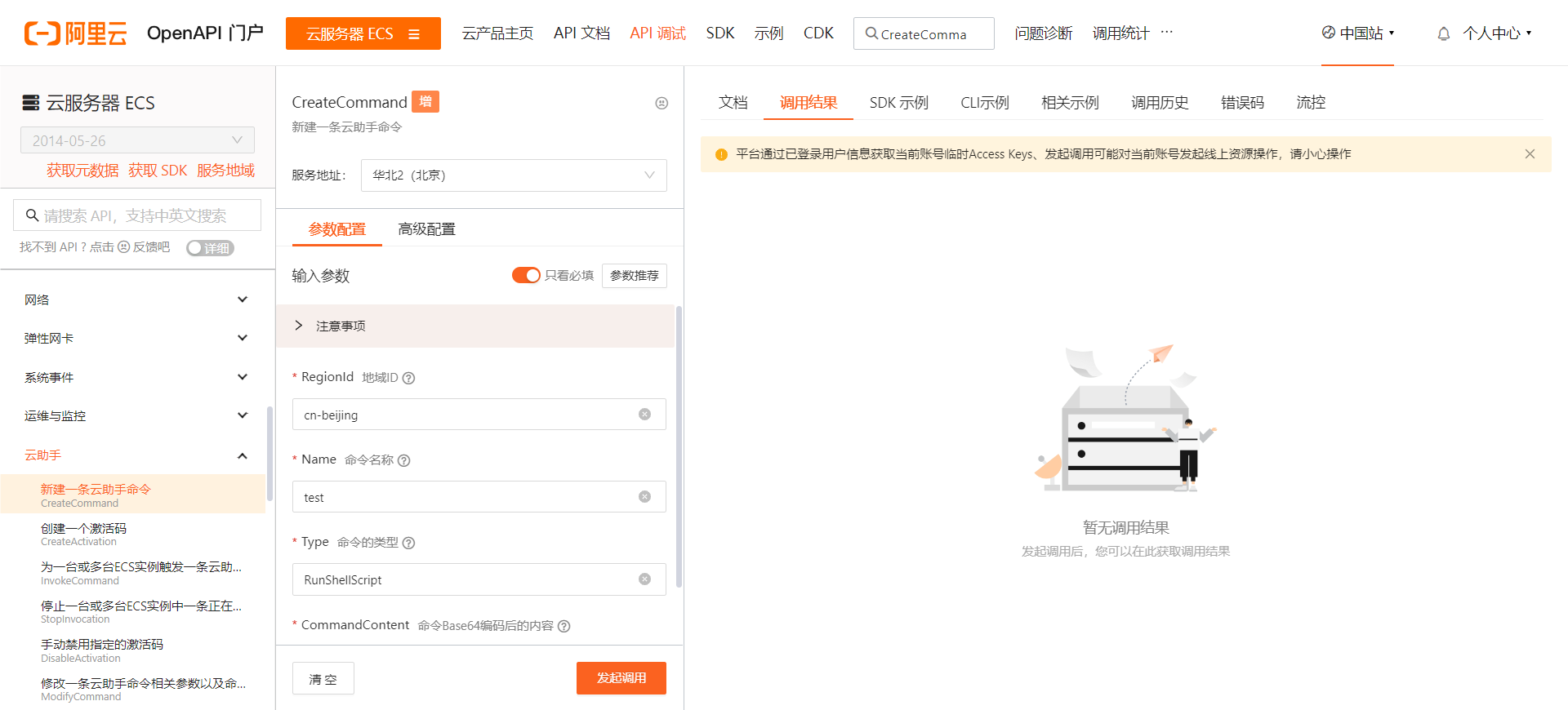The width and height of the screenshot is (1568, 710).
Task: Open 调用统计 in top navigation
Action: (x=1120, y=33)
